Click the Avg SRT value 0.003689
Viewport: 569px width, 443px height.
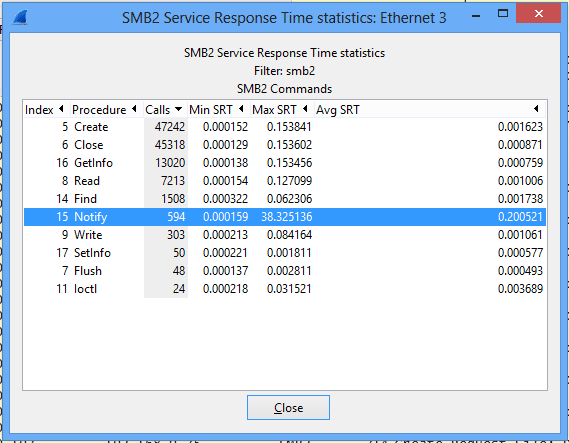coord(520,289)
